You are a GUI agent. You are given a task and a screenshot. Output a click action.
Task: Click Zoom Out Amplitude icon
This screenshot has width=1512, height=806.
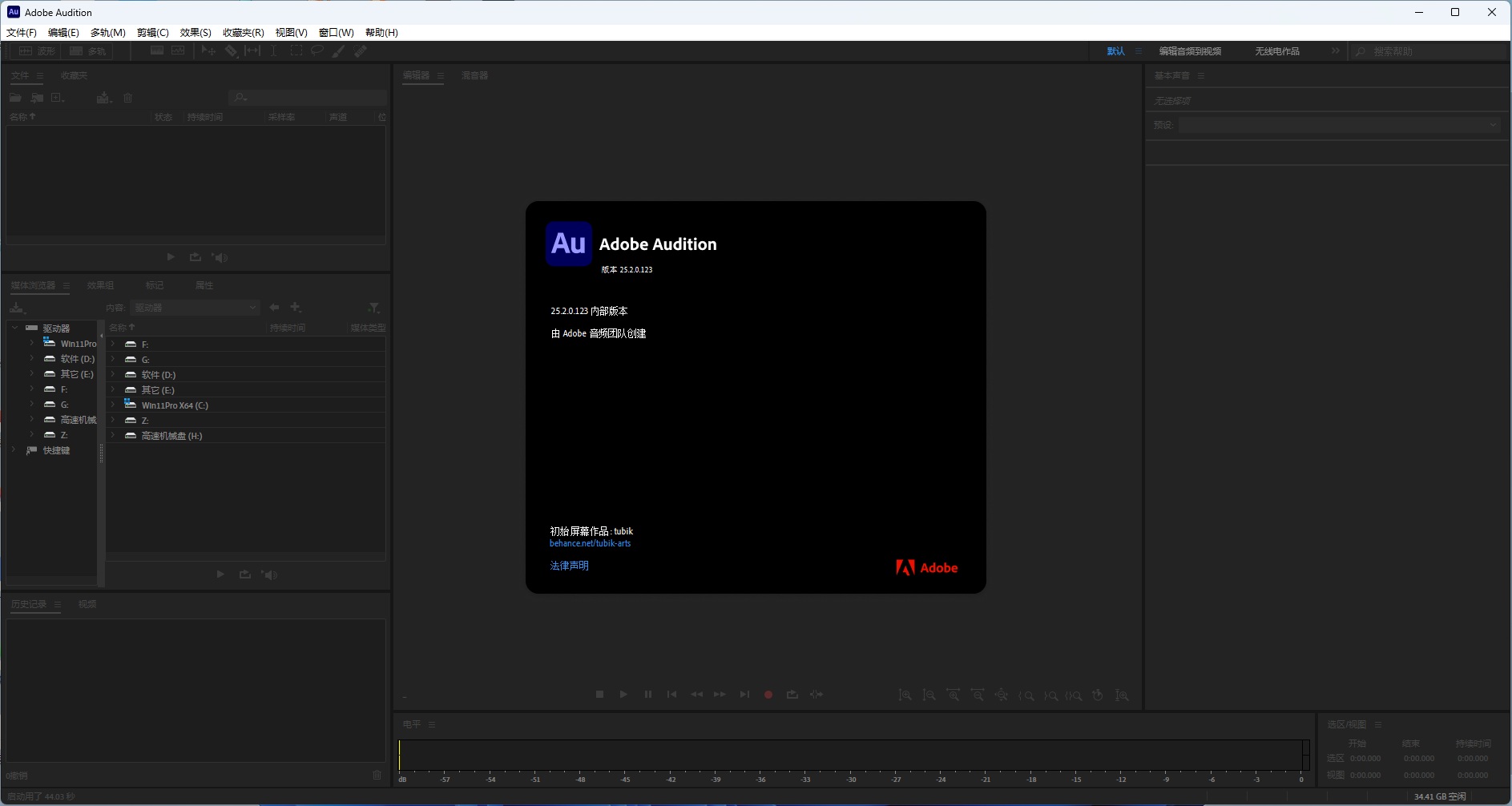(929, 695)
